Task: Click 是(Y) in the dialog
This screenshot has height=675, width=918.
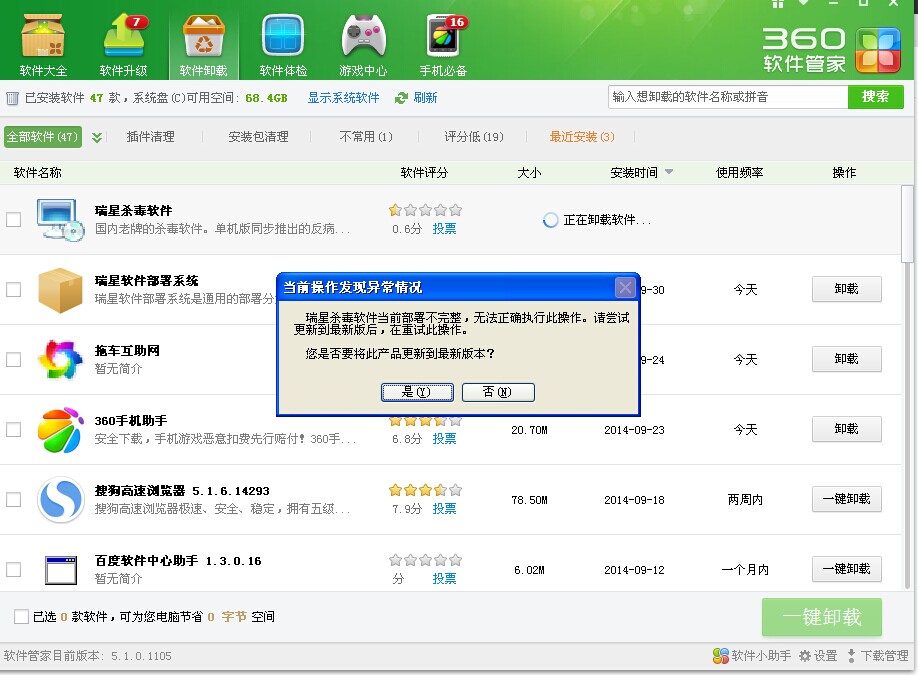Action: pos(417,392)
